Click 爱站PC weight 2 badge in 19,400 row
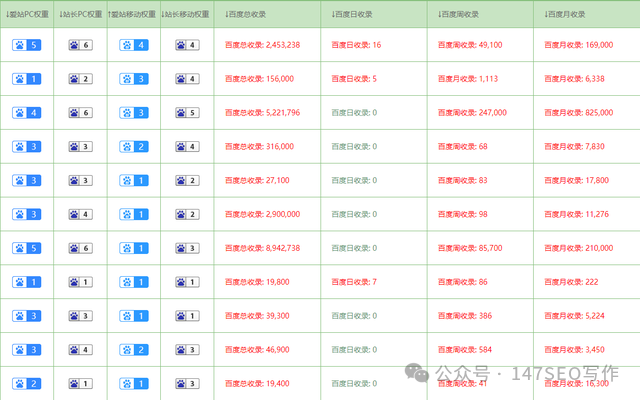Image resolution: width=640 pixels, height=400 pixels. pyautogui.click(x=27, y=384)
